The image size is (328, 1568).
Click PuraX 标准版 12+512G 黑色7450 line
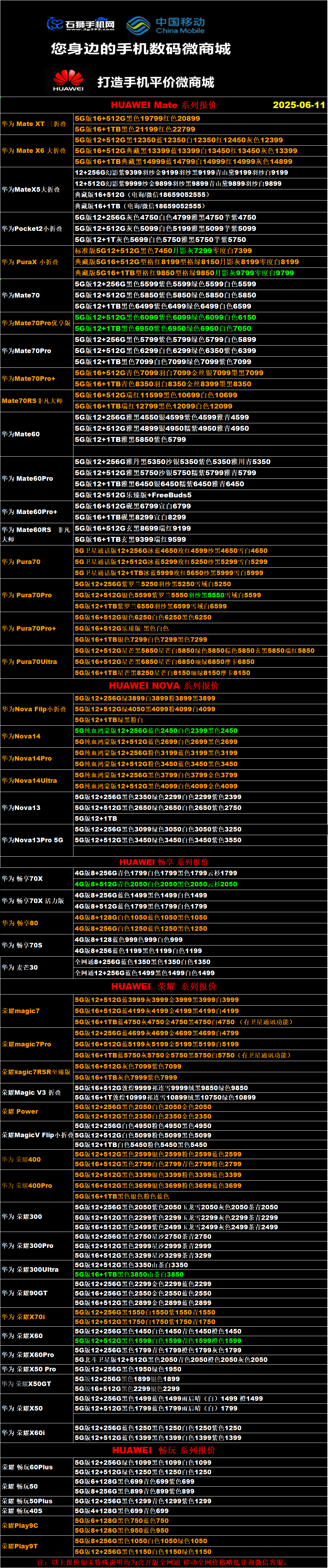click(x=163, y=250)
